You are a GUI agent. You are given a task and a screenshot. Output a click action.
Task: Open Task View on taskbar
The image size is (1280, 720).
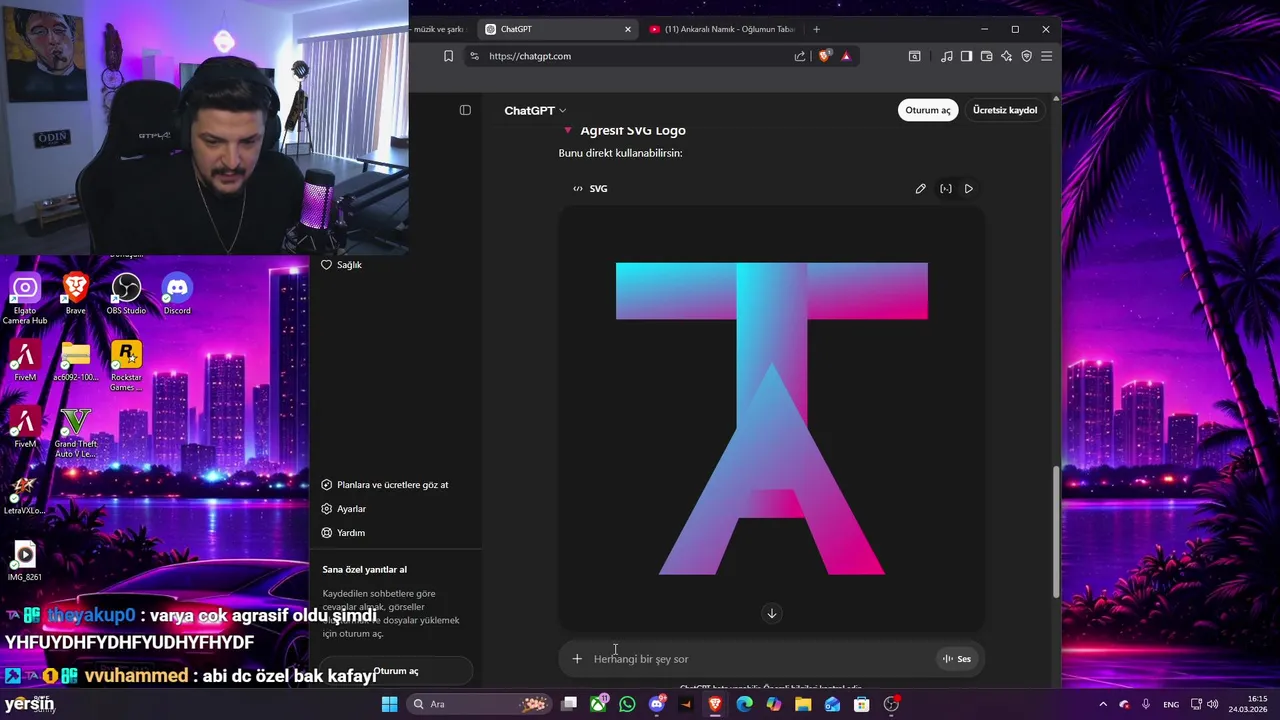pos(569,704)
